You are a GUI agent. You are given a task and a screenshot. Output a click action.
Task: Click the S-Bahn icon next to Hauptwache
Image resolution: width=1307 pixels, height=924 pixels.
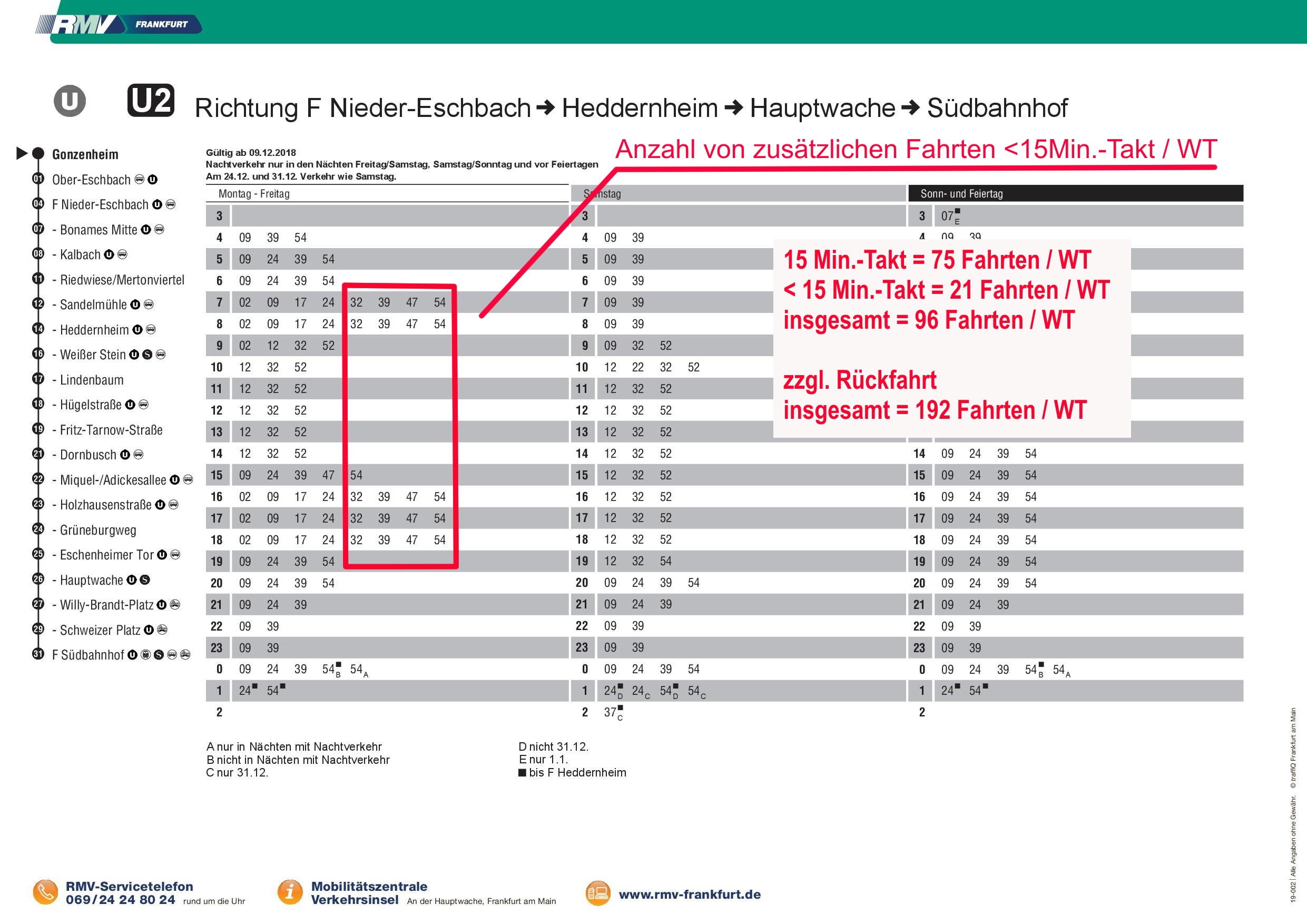pos(144,580)
